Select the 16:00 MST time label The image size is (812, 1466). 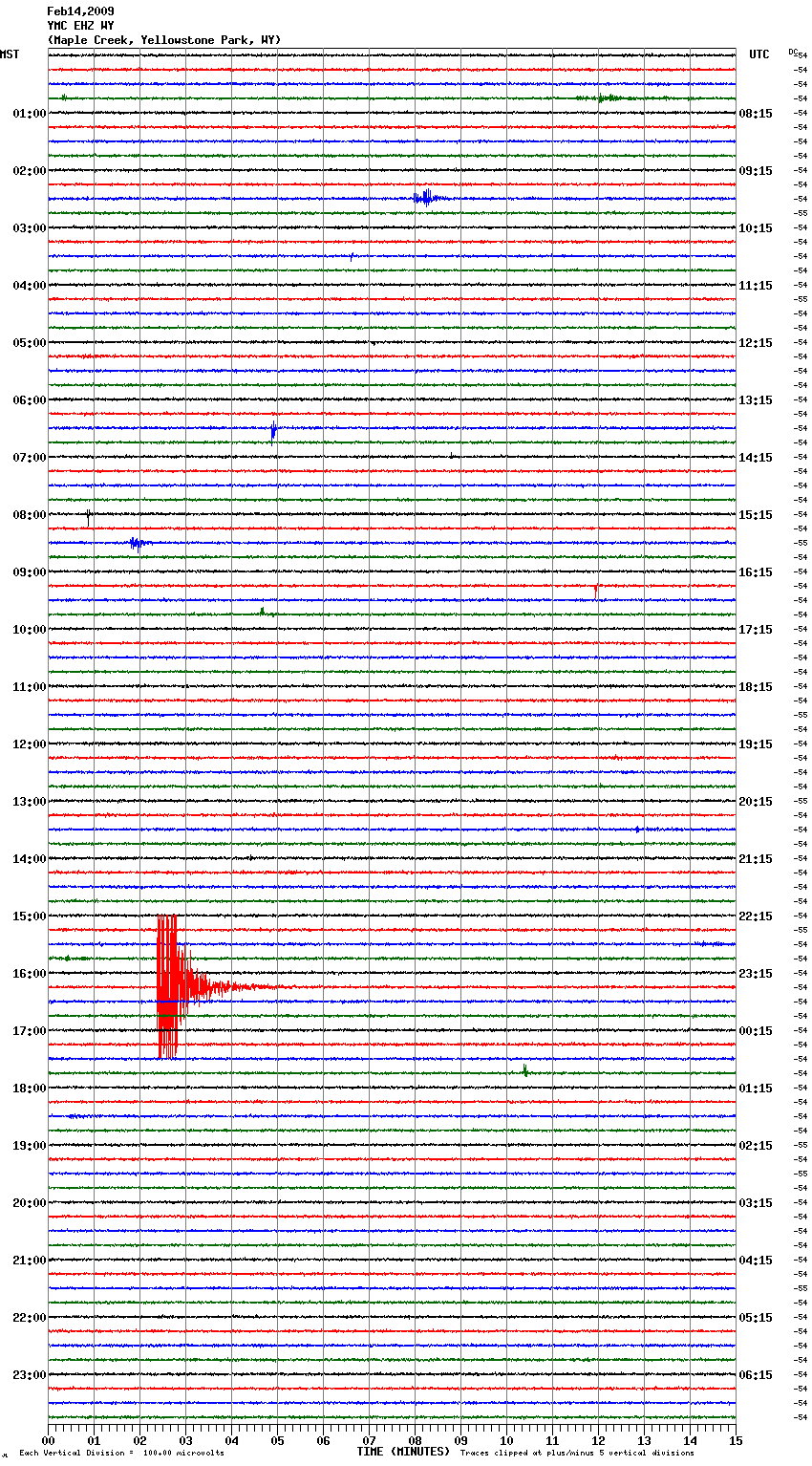coord(30,974)
